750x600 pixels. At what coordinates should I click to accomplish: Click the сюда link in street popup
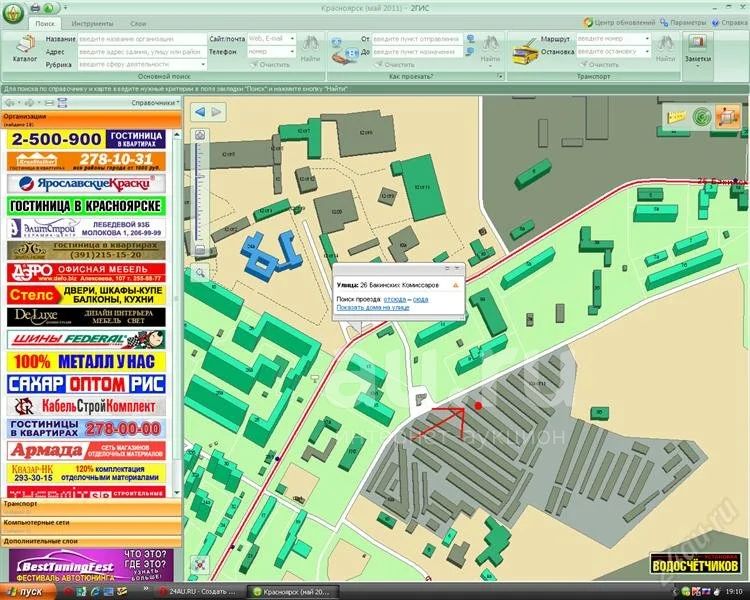coord(420,299)
